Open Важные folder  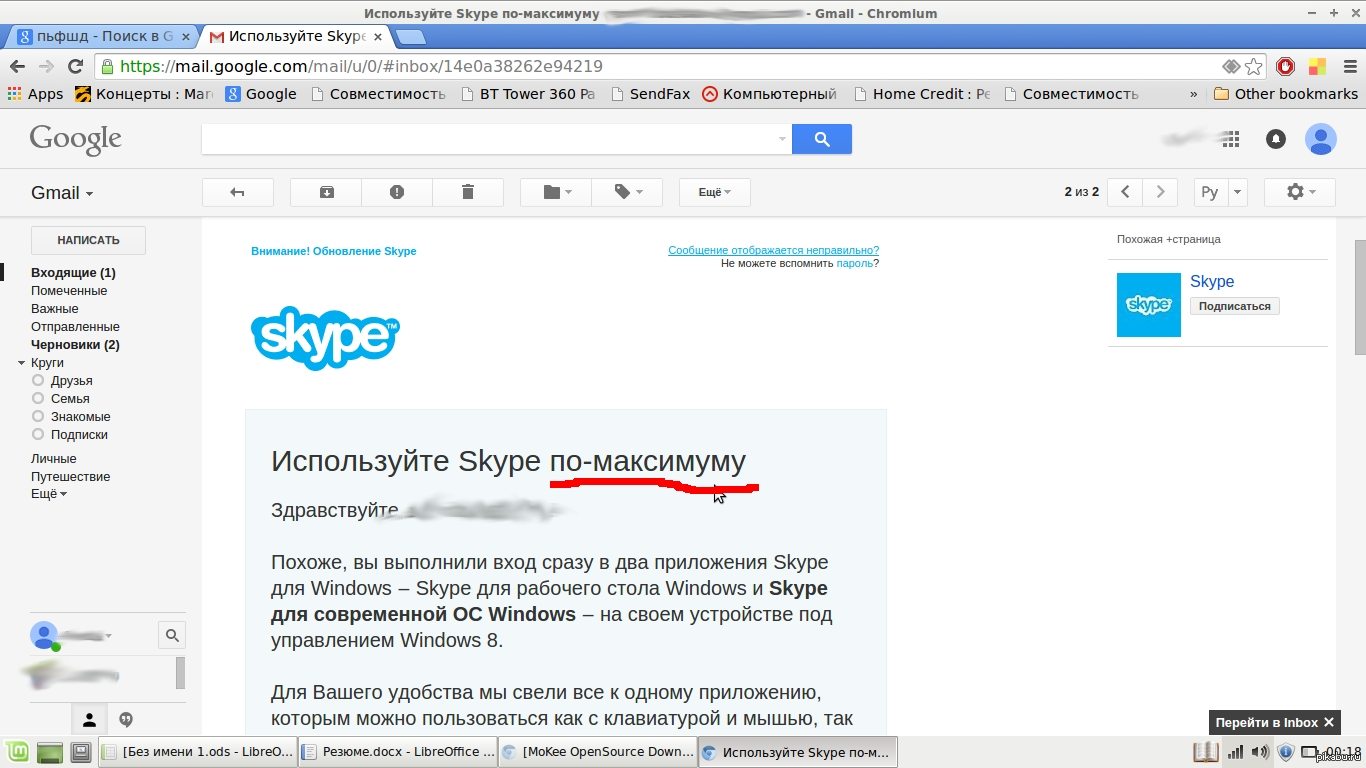(x=54, y=308)
